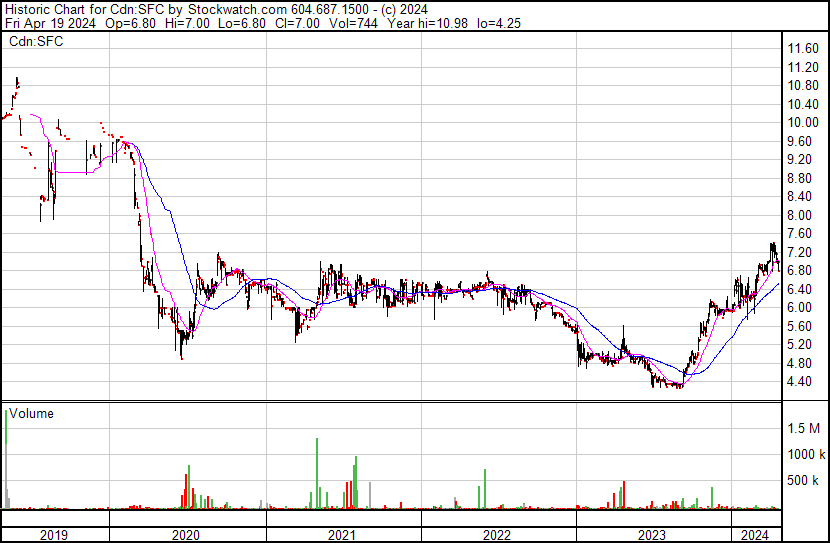830x543 pixels.
Task: Select the 2019 year on time axis
Action: click(x=55, y=534)
